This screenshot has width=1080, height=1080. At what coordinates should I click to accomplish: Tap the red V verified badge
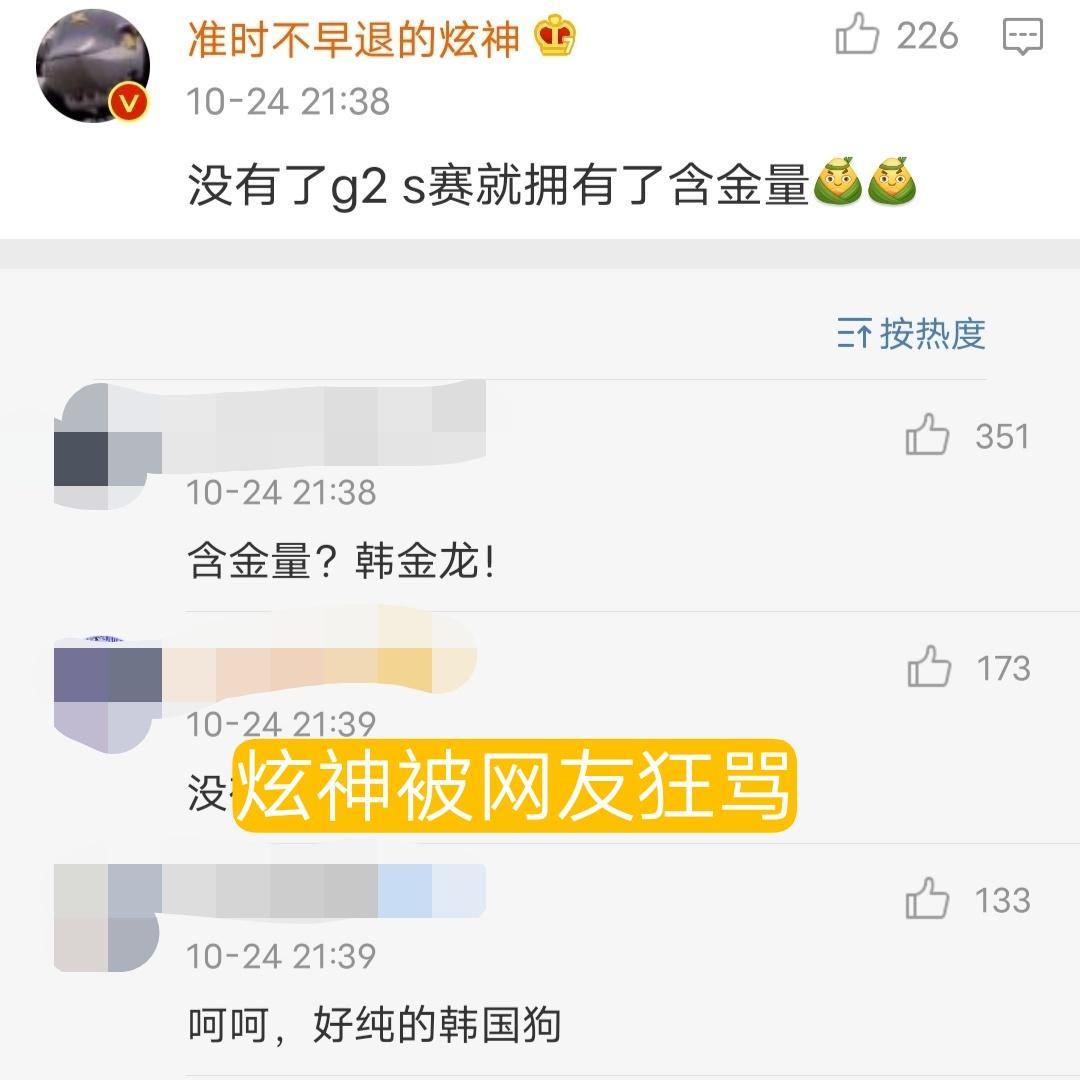click(x=129, y=103)
